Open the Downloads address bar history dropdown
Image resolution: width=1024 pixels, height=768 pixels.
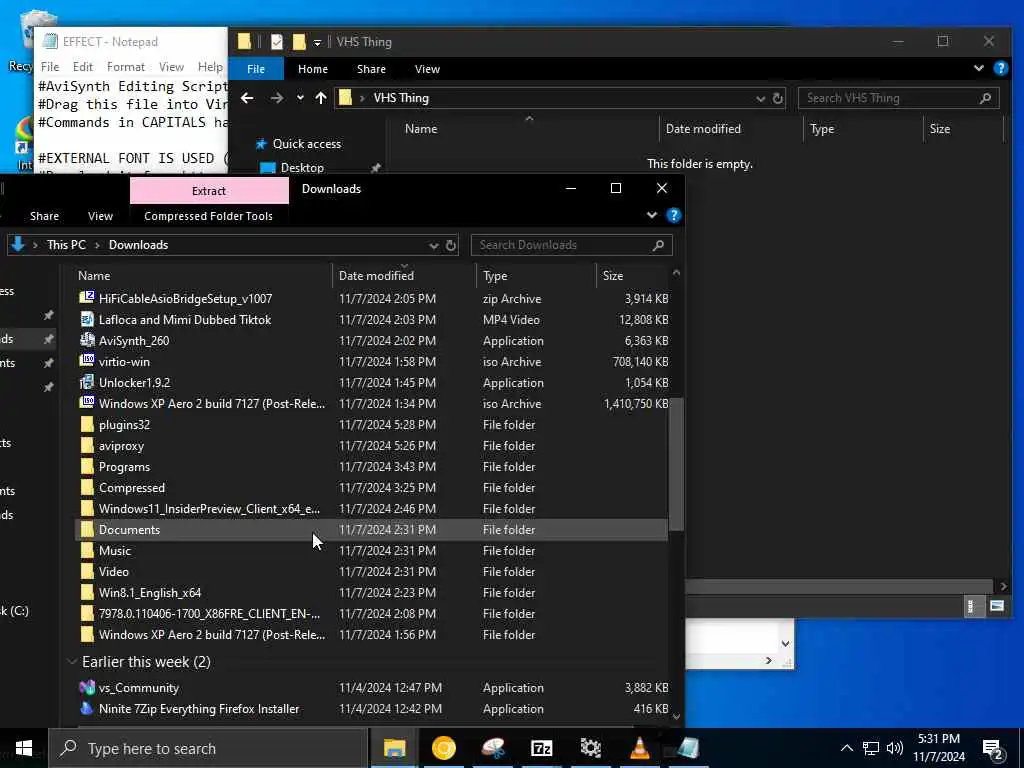[433, 246]
